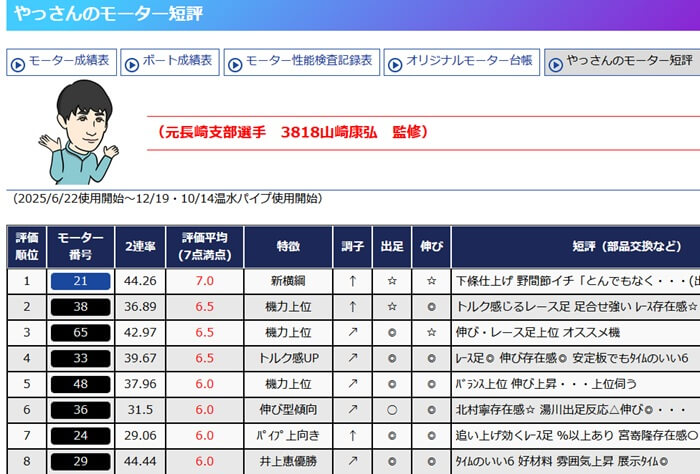Switch to the ボート成績表 tab

coord(169,62)
